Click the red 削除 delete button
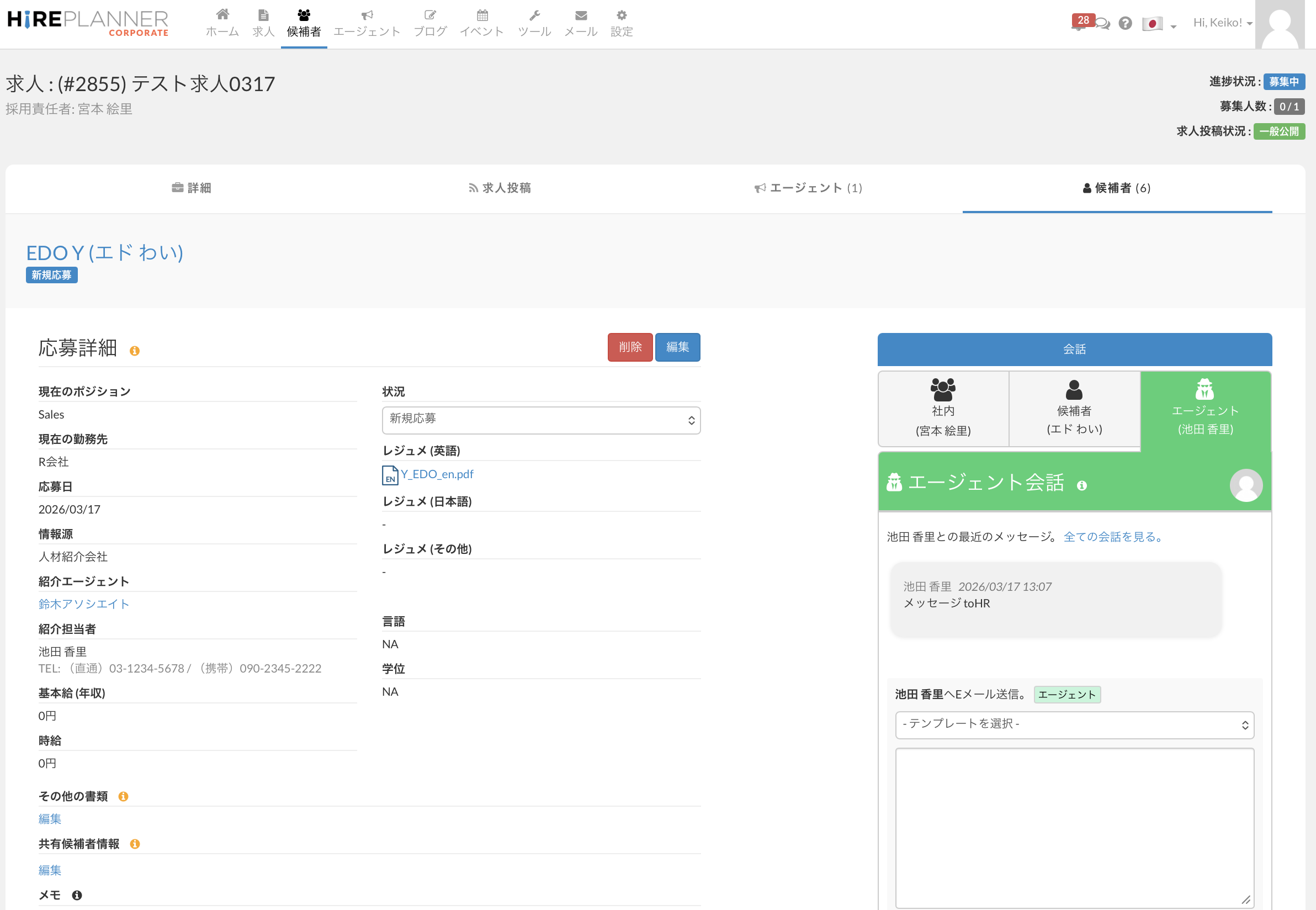This screenshot has width=1316, height=910. (629, 347)
